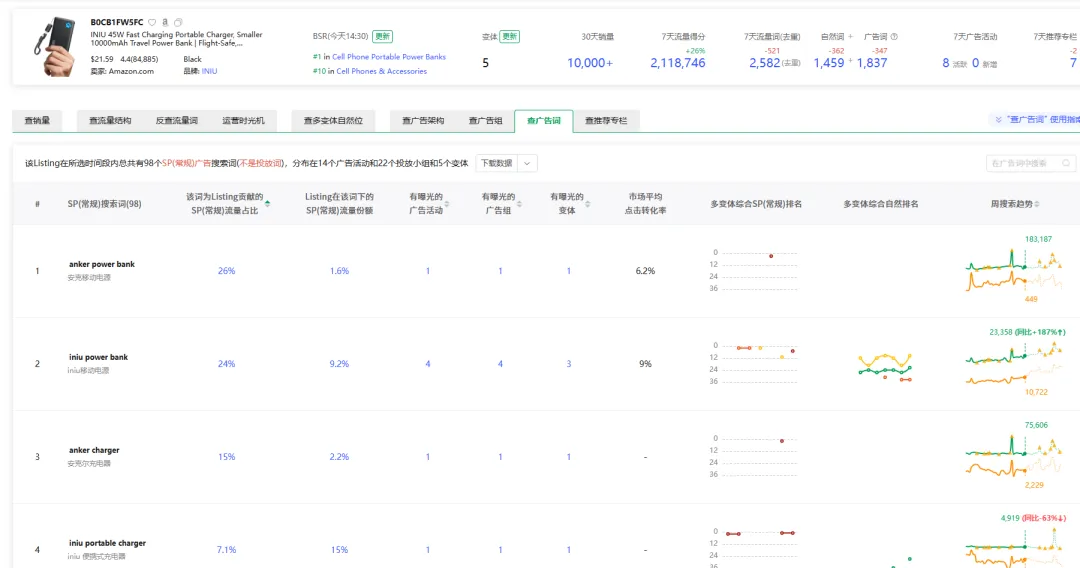Click keyword iniu power bank
1080x568 pixels.
[98, 357]
